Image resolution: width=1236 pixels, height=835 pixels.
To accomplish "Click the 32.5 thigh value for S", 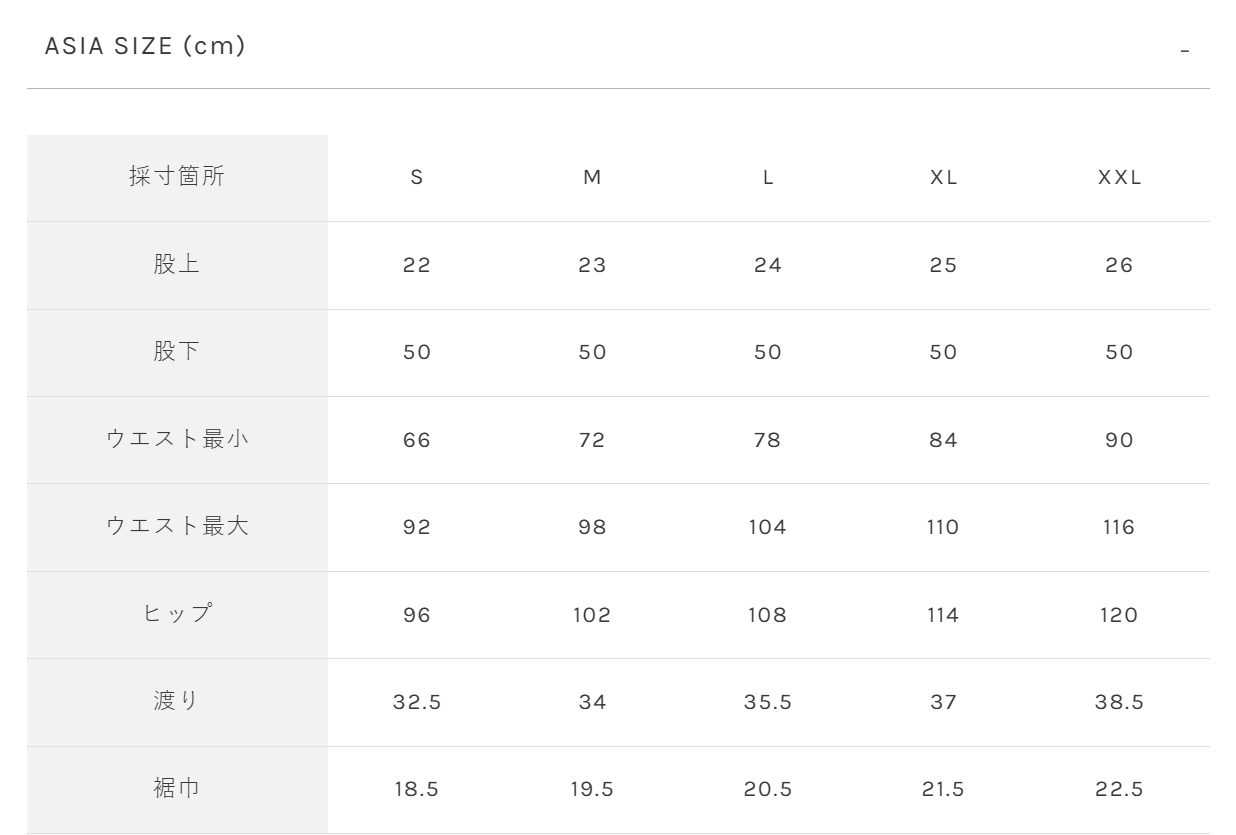I will pyautogui.click(x=417, y=702).
